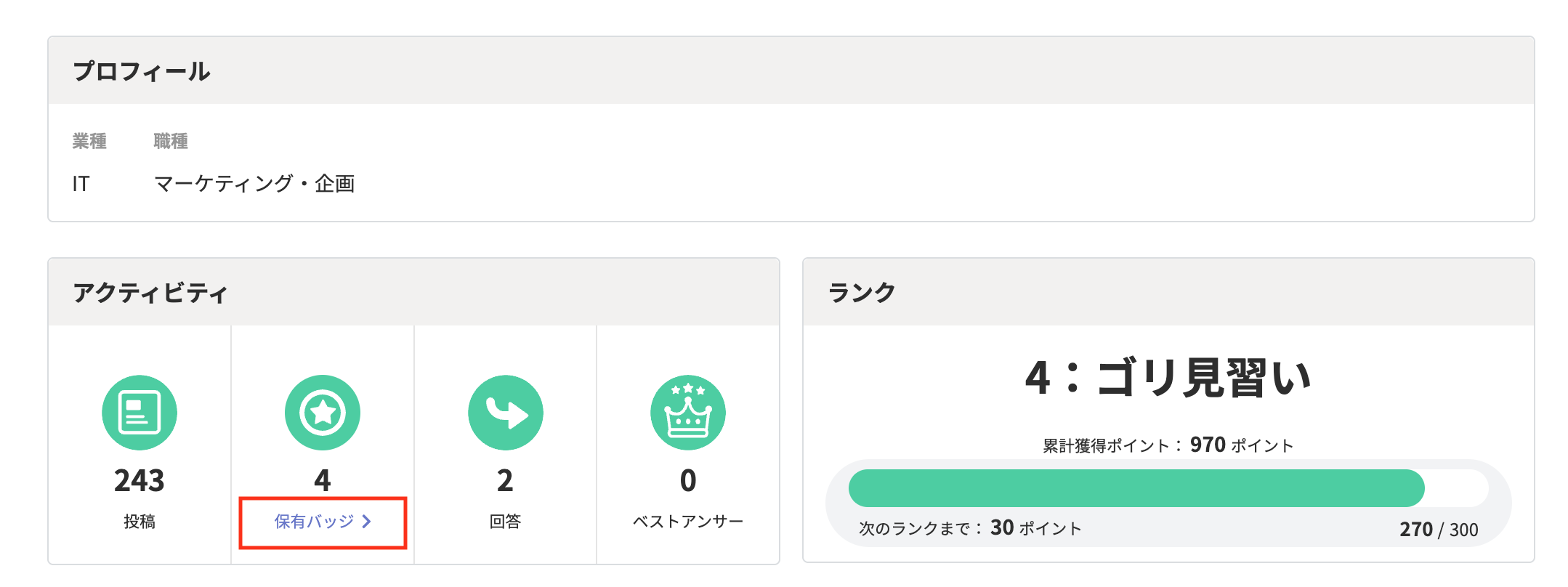Click the badge count number 4
This screenshot has height=587, width=1568.
[x=323, y=481]
